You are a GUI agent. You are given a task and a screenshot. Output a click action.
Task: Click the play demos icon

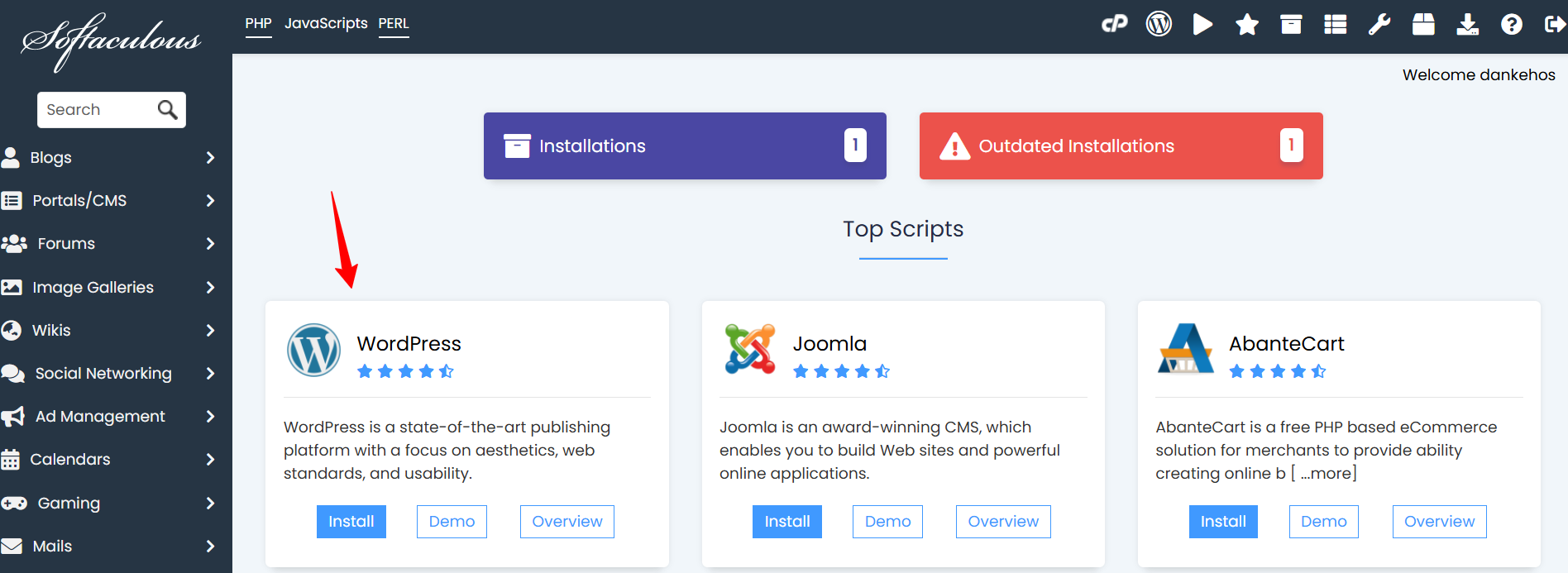(1203, 24)
